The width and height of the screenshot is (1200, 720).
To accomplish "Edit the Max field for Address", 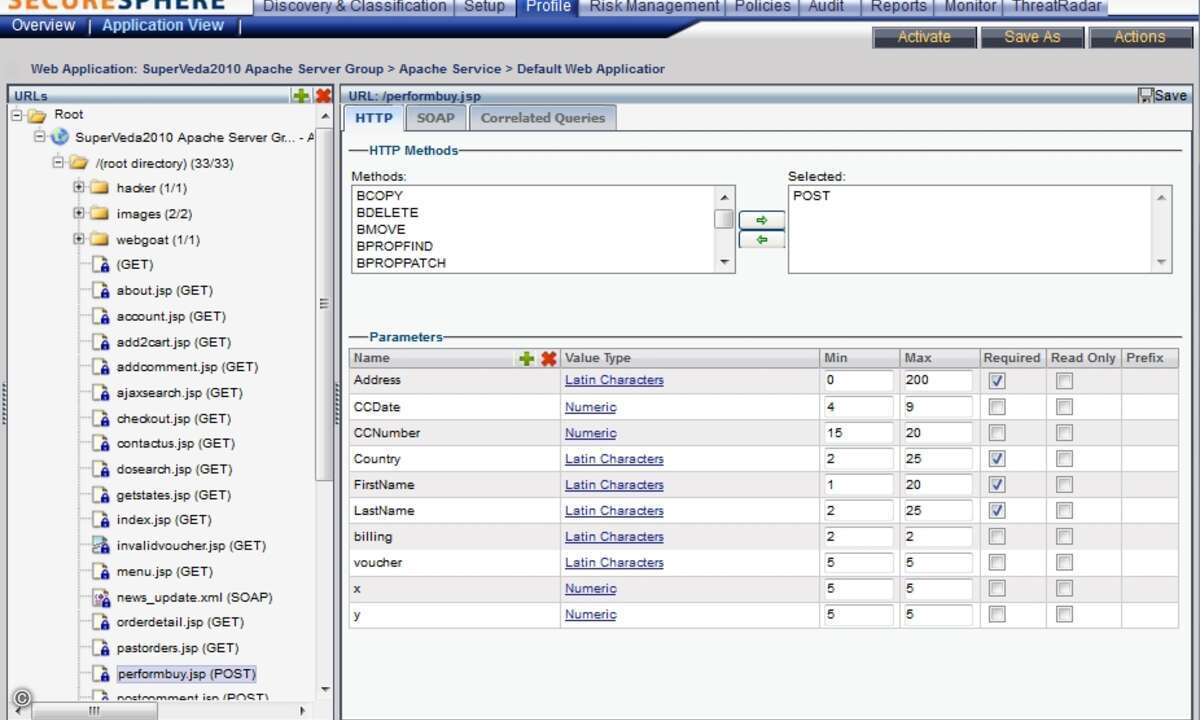I will 937,381.
